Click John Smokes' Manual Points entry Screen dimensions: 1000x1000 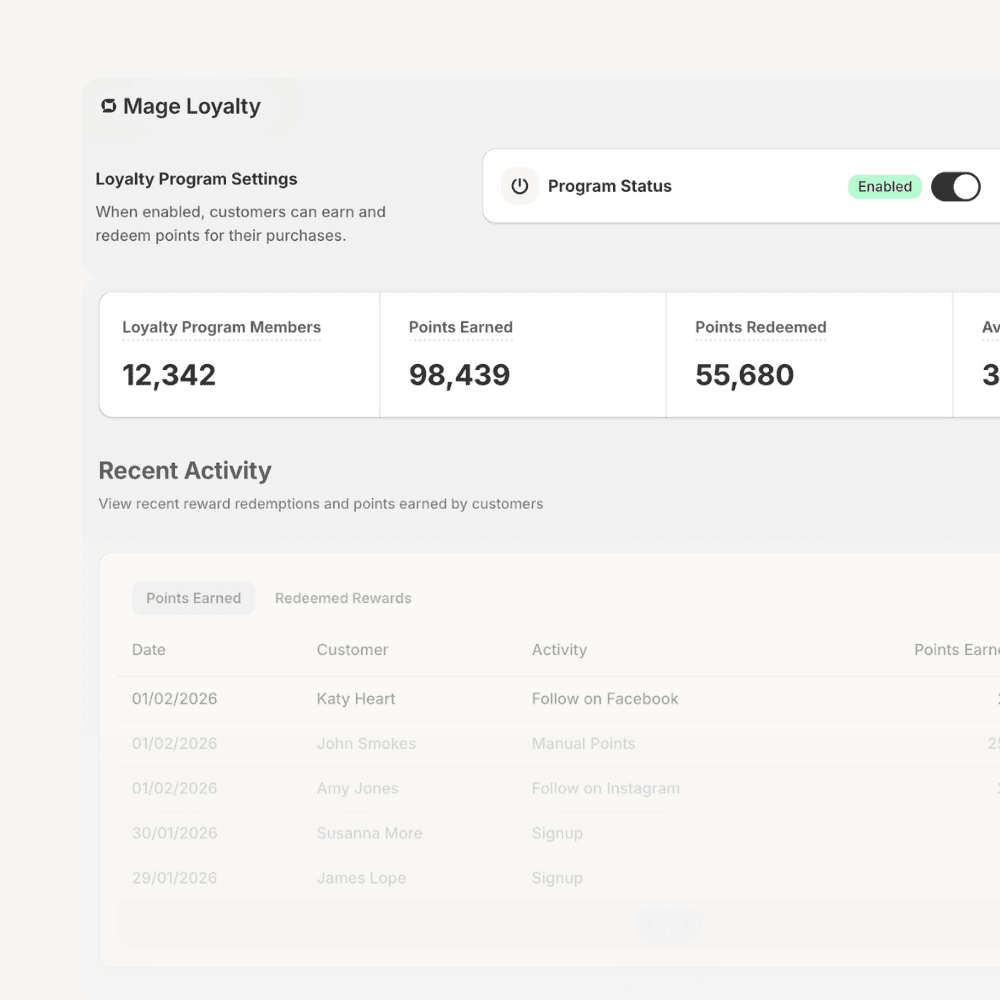[583, 744]
